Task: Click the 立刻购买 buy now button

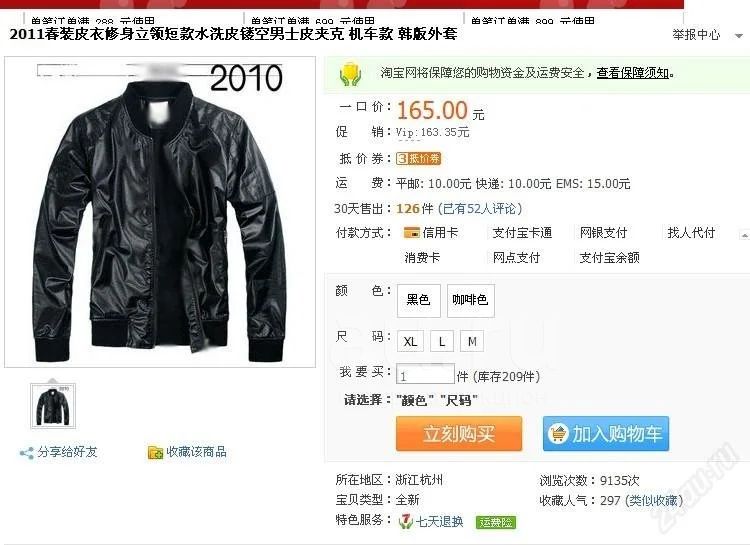Action: pos(459,434)
